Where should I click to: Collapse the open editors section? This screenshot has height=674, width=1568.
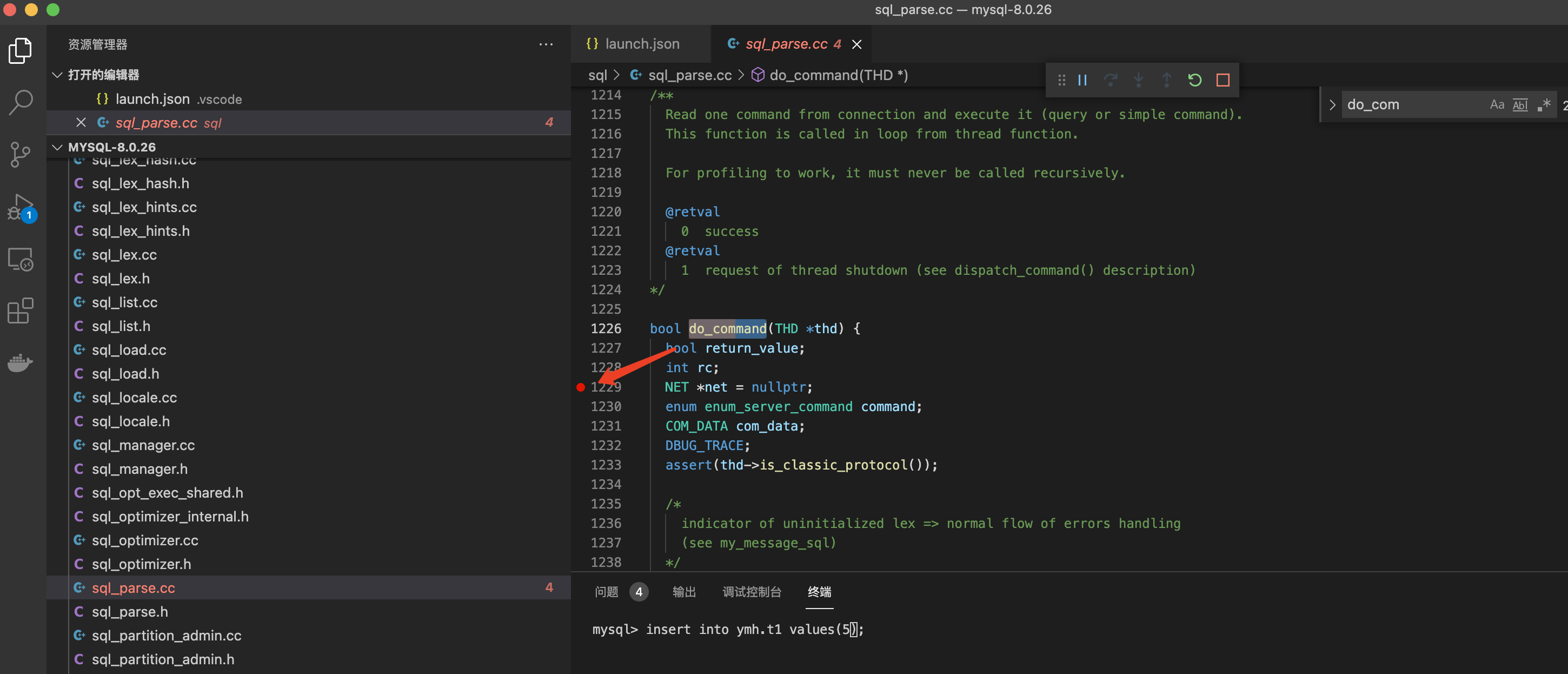pos(58,75)
